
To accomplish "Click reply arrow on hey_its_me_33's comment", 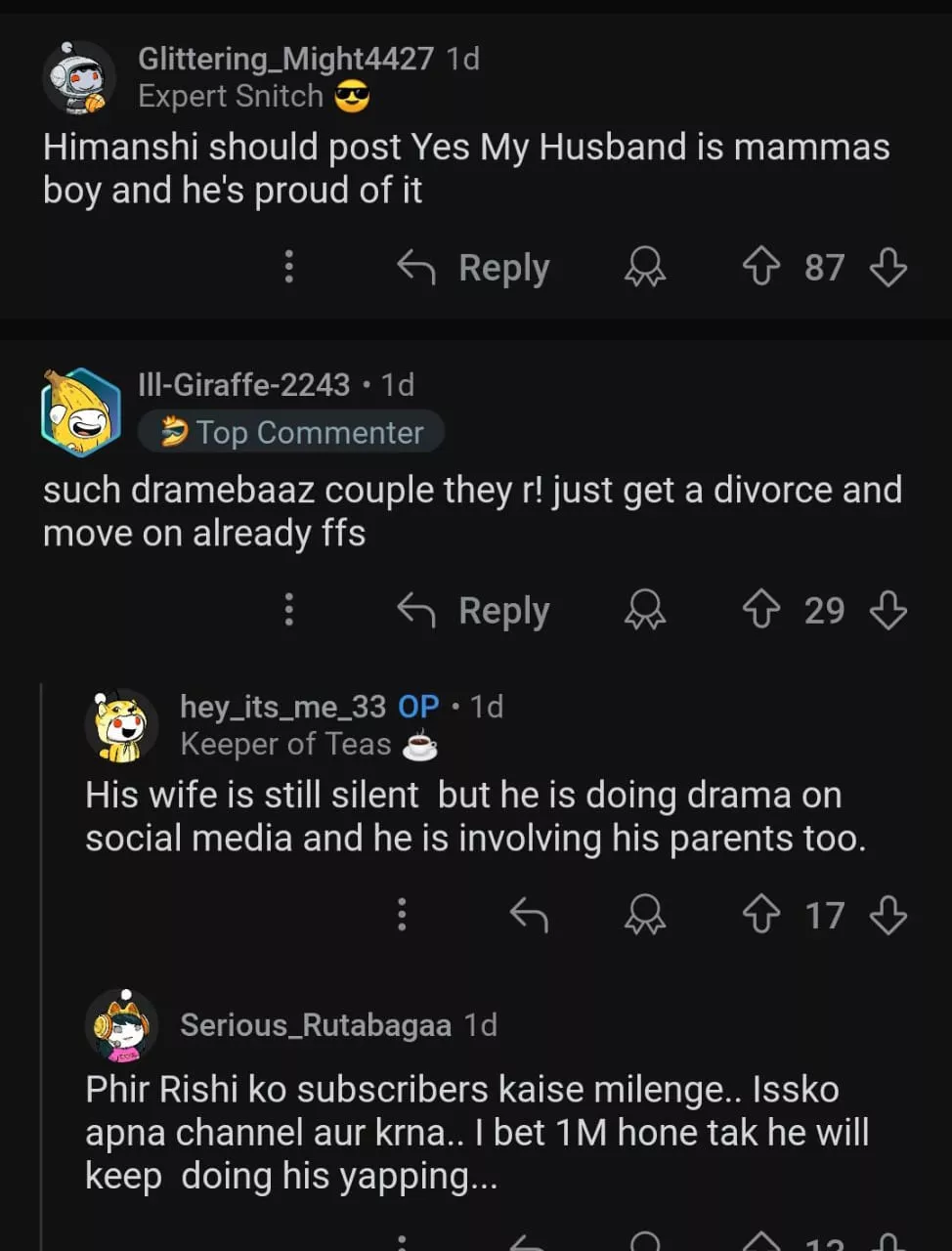I will tap(529, 915).
